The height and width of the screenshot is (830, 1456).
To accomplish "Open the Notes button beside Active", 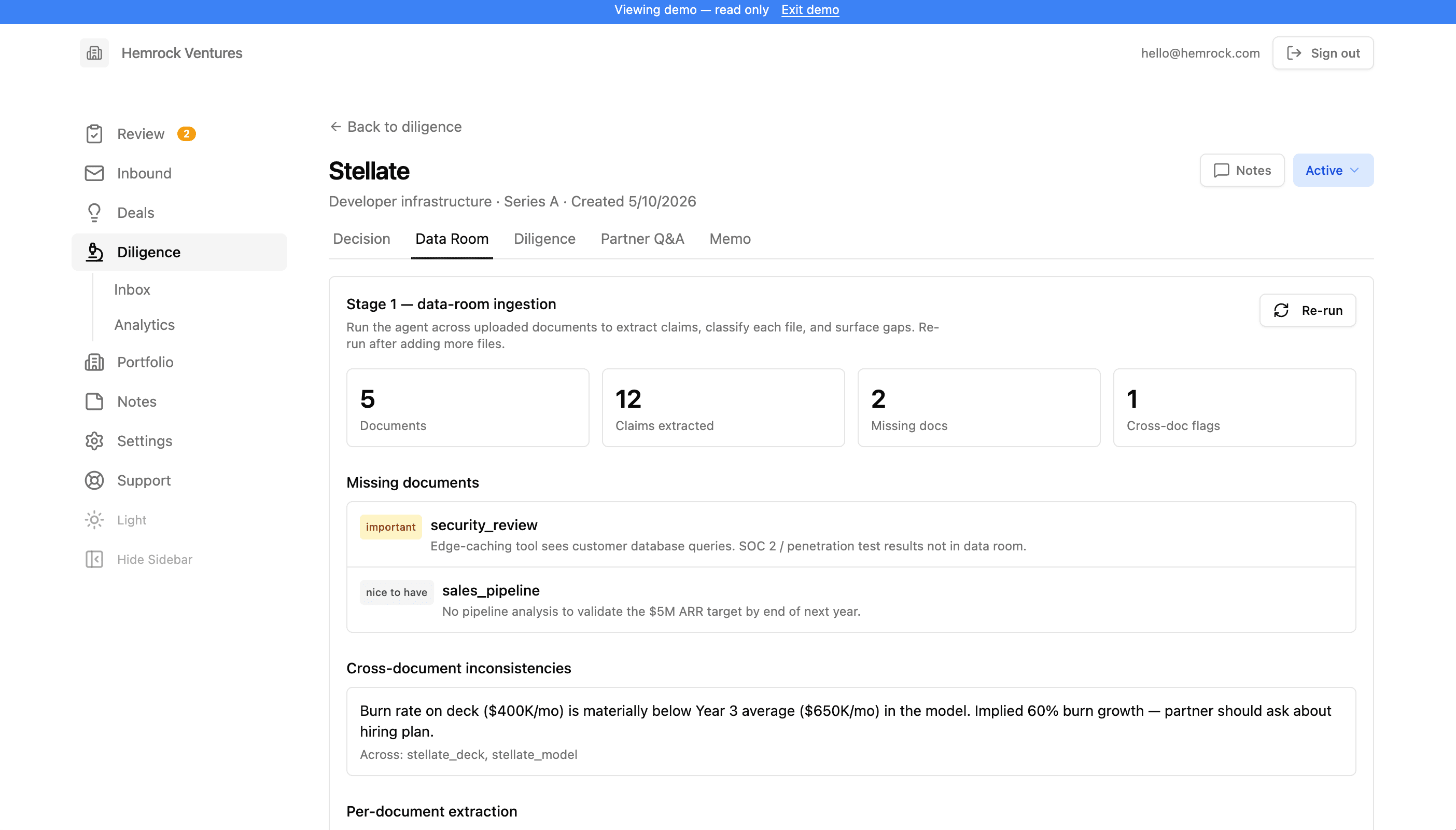I will [1242, 171].
